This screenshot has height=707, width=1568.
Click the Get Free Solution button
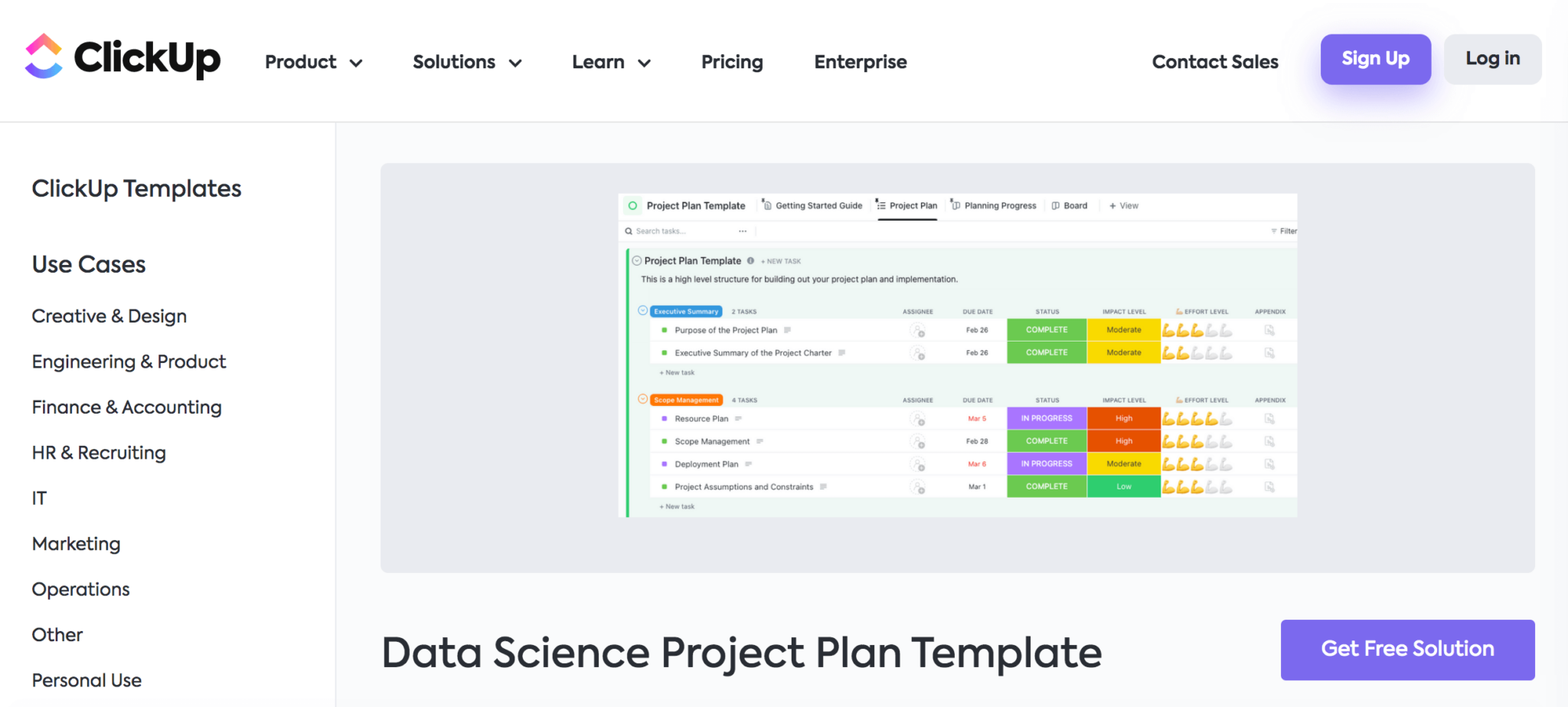1407,650
